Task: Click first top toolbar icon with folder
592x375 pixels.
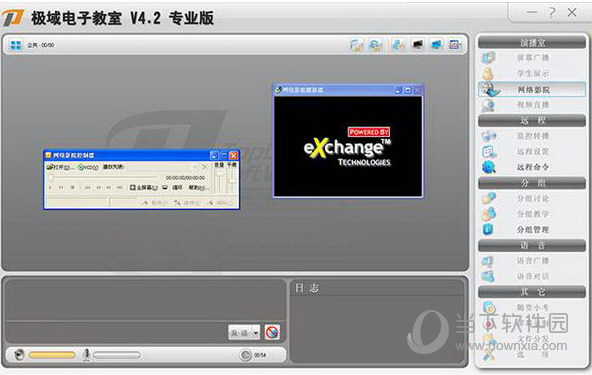Action: [356, 45]
